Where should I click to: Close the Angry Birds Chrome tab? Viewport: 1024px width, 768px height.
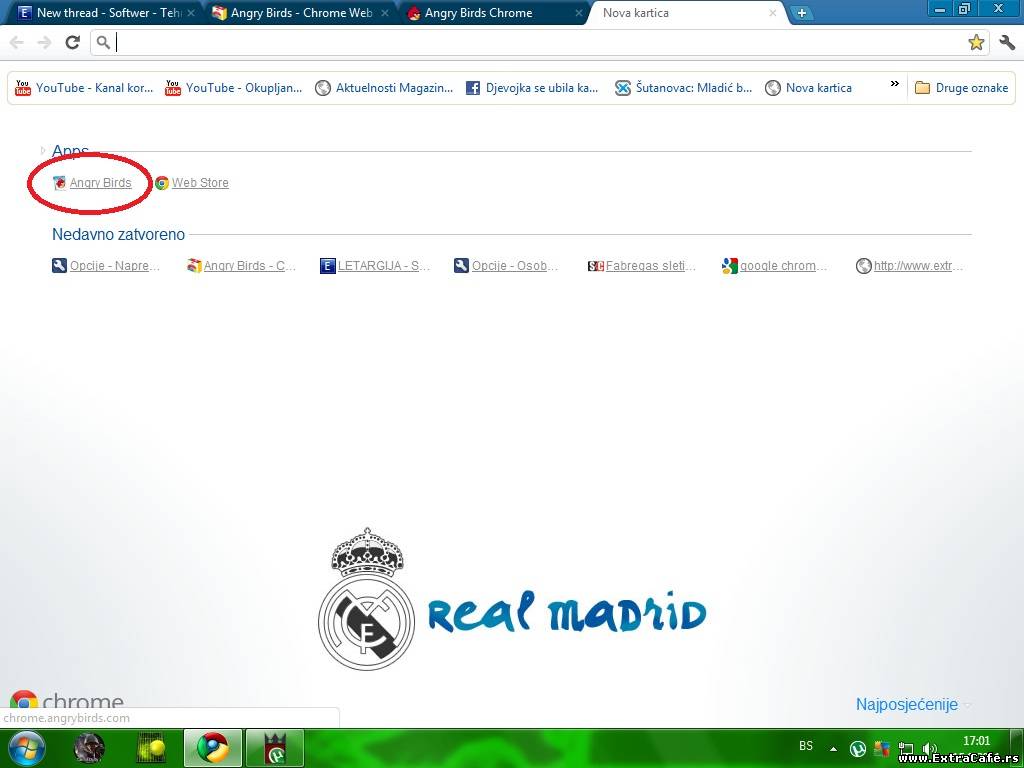coord(579,13)
